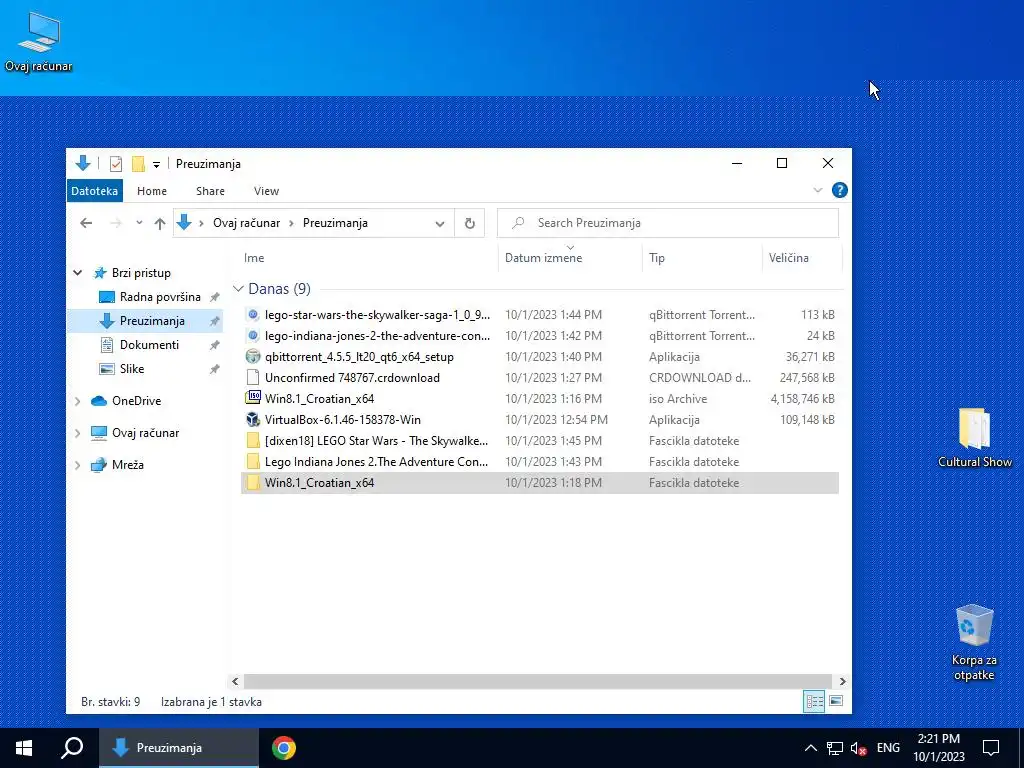Open Dokumenti in the navigation pane

coord(149,345)
